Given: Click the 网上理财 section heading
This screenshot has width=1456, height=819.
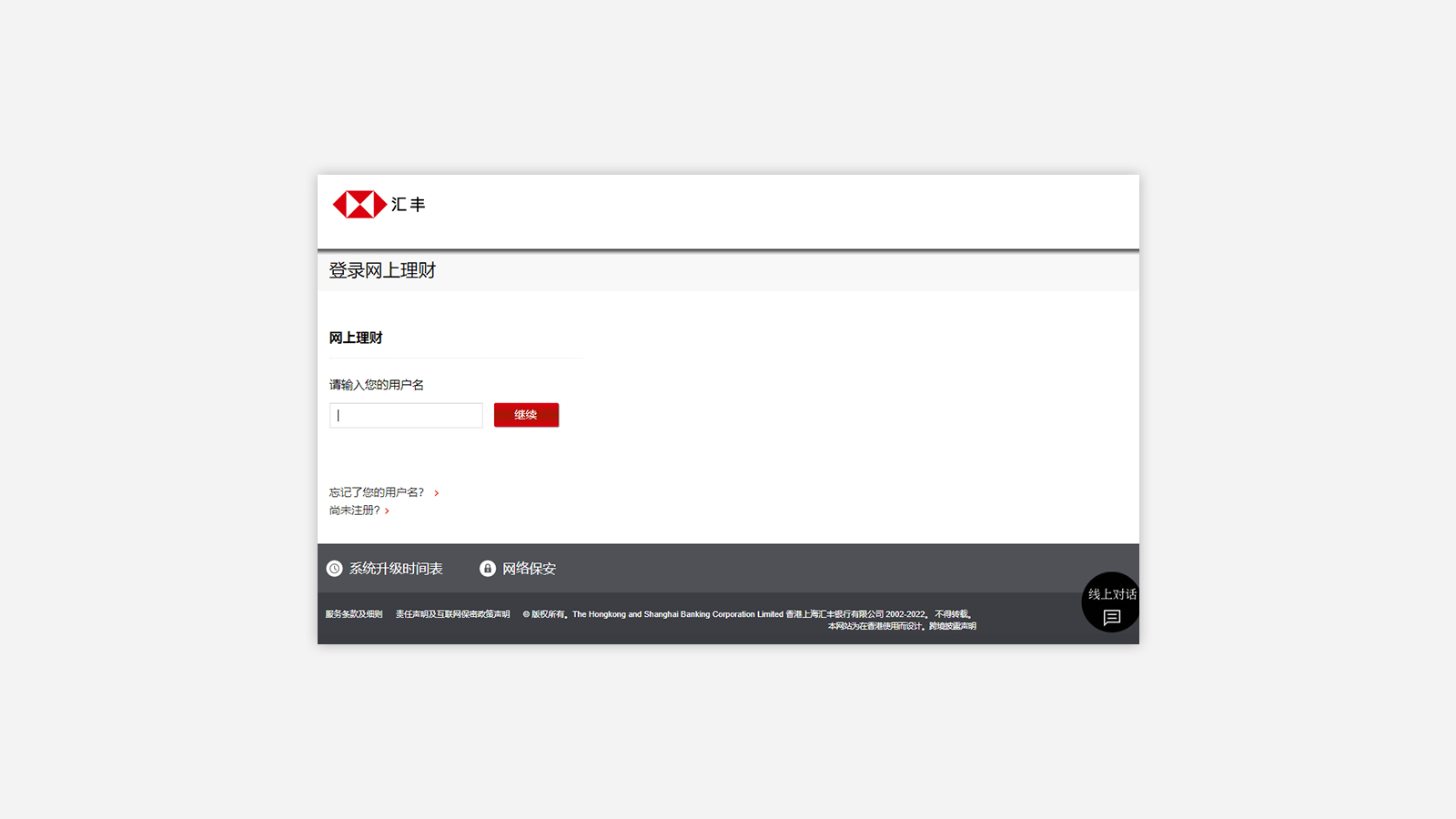Looking at the screenshot, I should point(356,338).
